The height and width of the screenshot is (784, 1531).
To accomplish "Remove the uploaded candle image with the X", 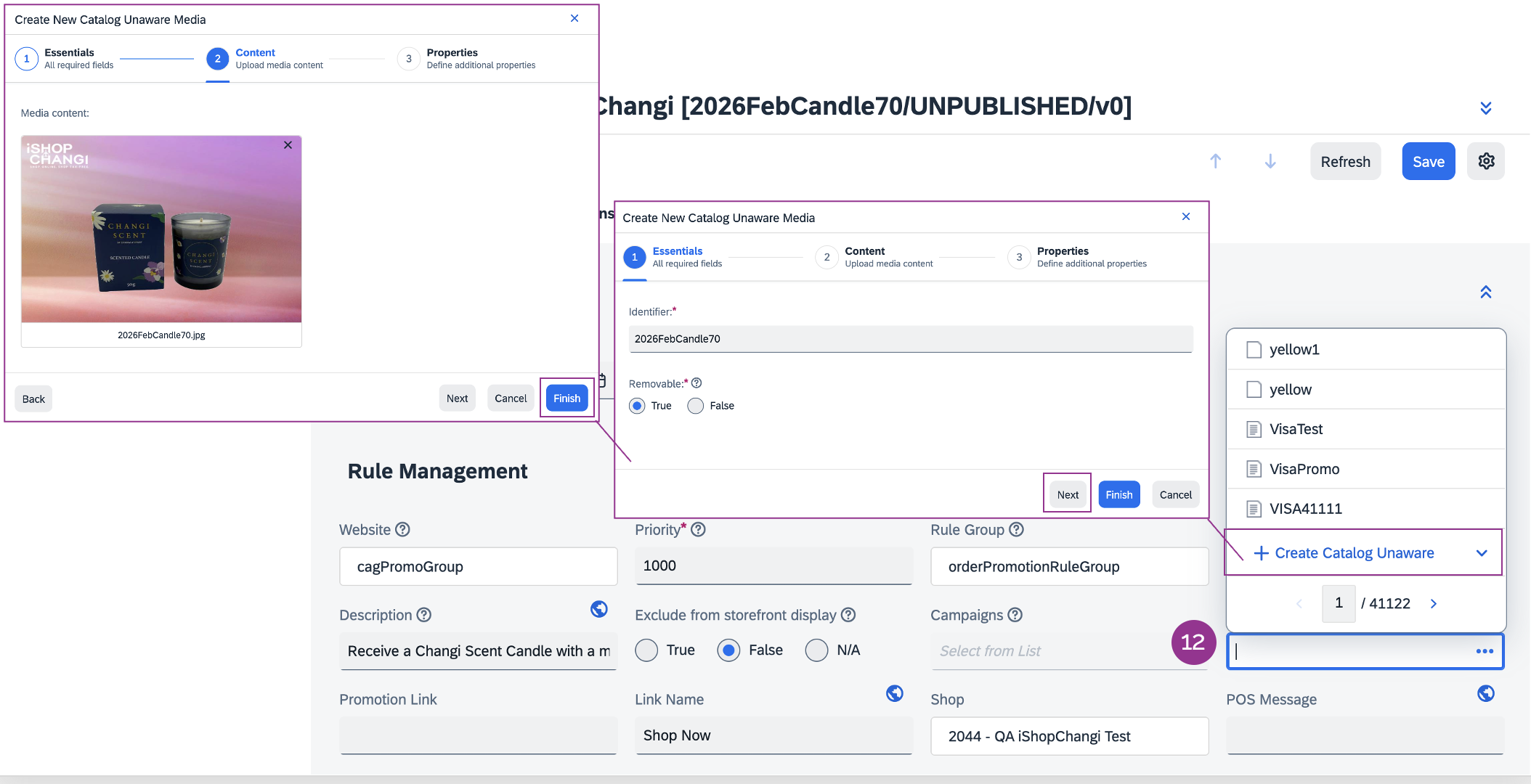I will coord(288,145).
